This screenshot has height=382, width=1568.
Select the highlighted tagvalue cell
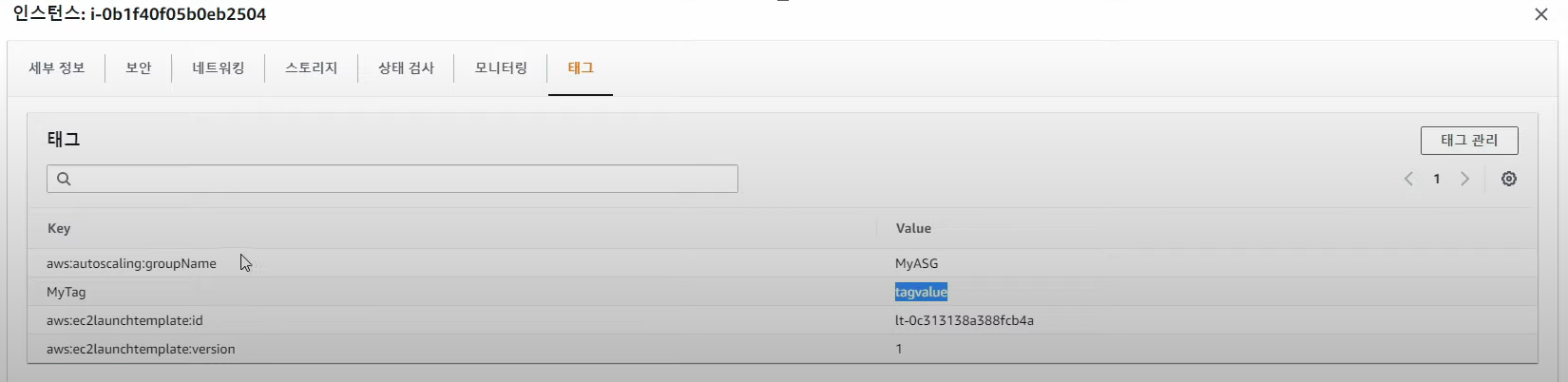click(921, 292)
